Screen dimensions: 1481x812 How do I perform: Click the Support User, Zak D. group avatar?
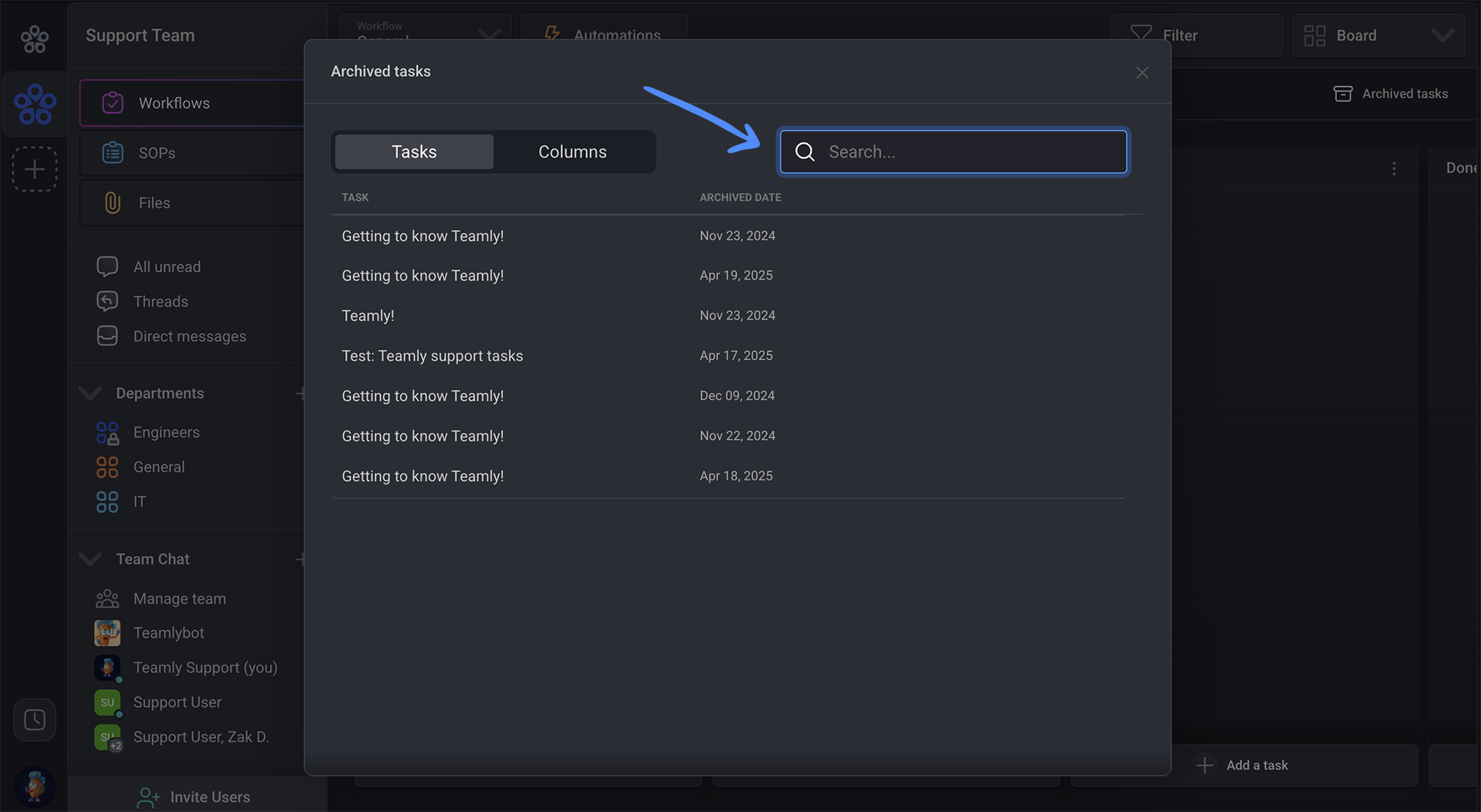[x=107, y=737]
